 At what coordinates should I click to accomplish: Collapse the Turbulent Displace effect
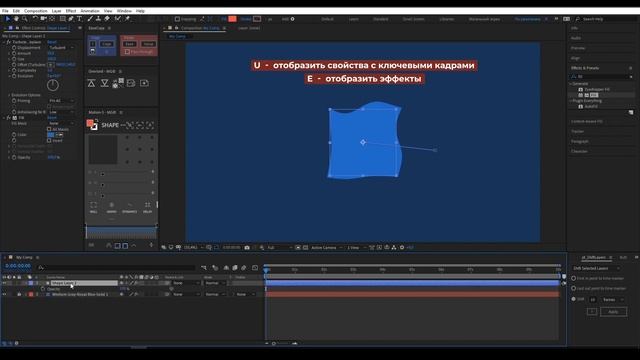pyautogui.click(x=4, y=42)
